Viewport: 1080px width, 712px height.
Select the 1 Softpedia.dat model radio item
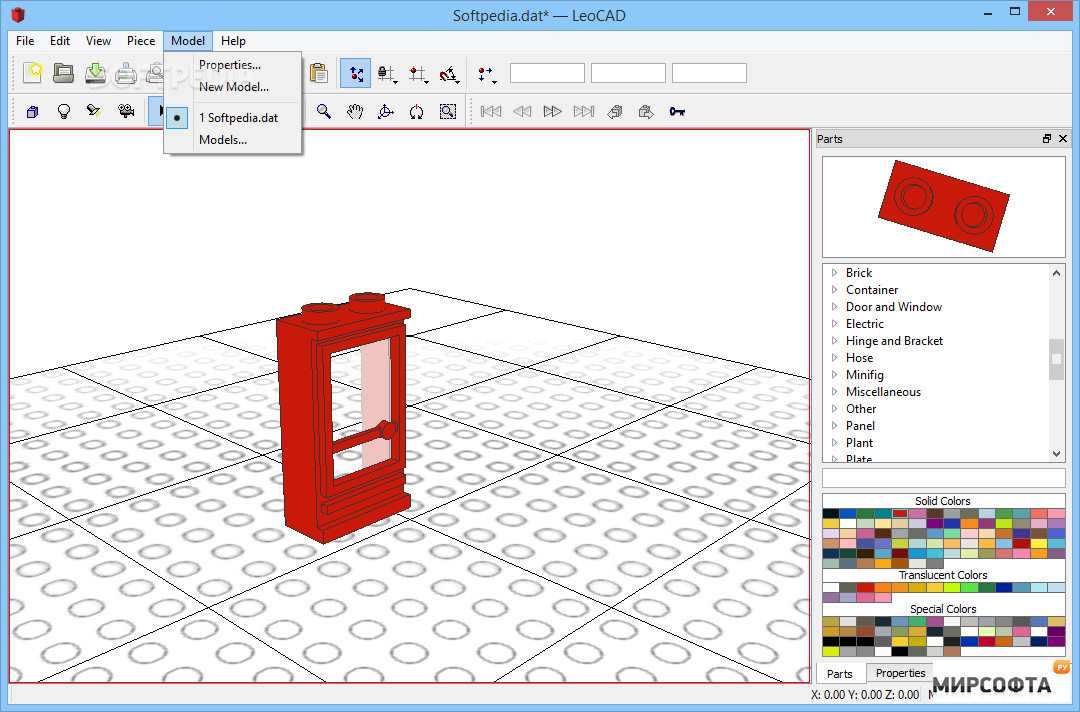pyautogui.click(x=238, y=117)
